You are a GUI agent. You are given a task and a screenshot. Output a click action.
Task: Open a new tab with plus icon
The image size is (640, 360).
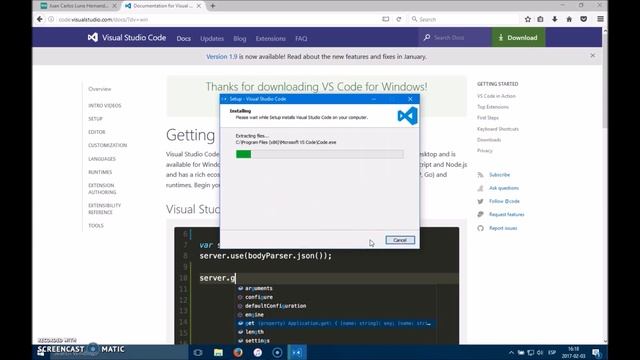213,6
